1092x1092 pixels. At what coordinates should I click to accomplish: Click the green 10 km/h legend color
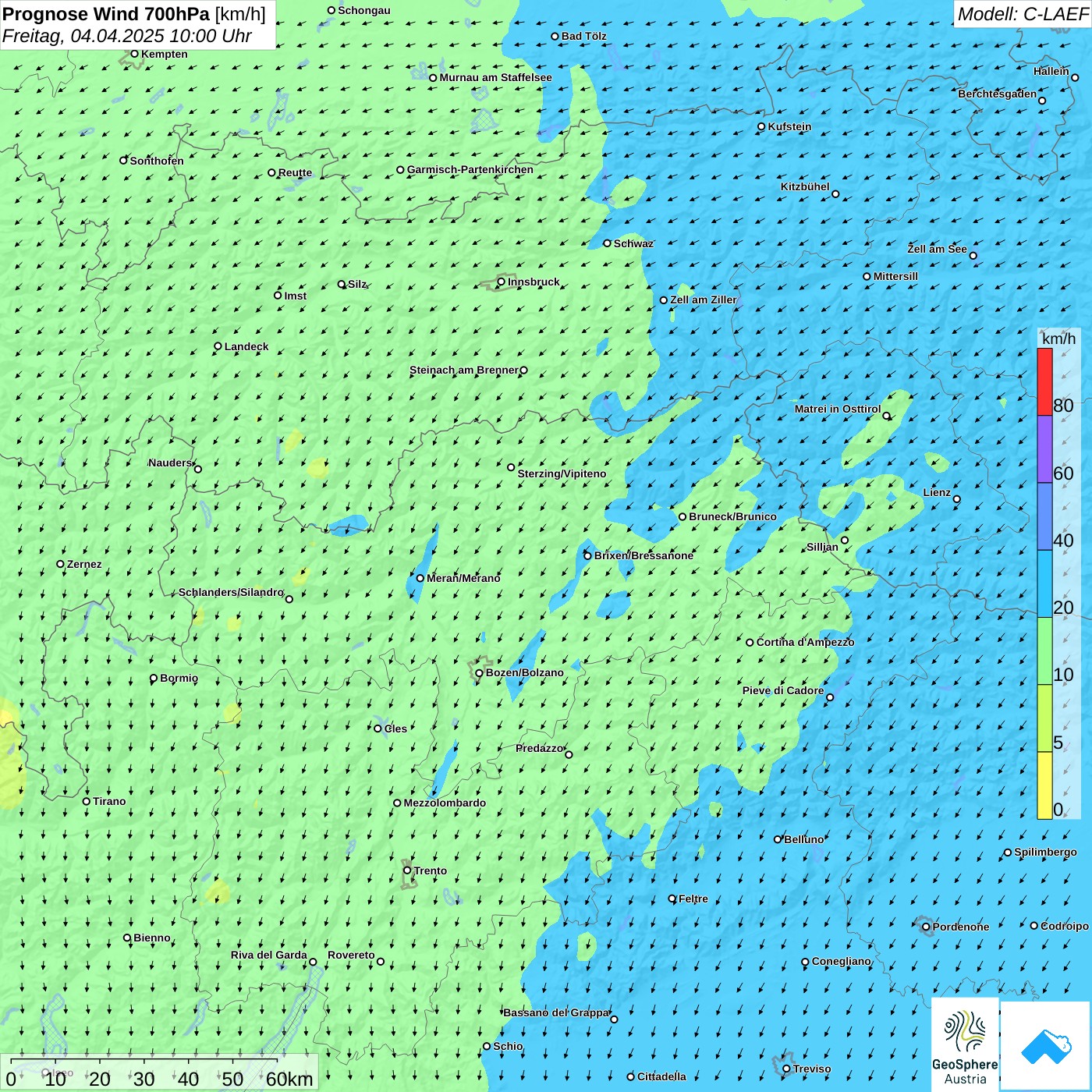[1044, 651]
